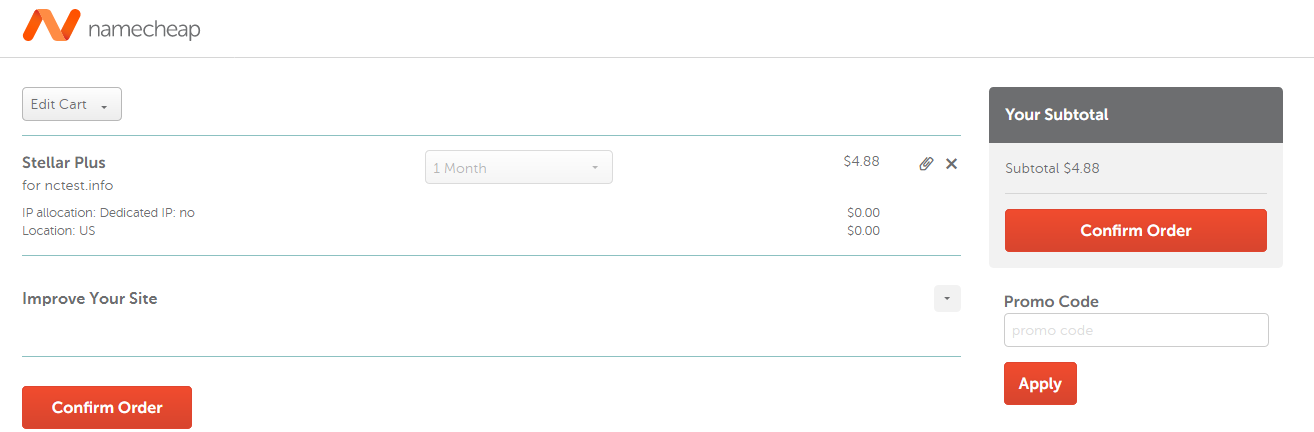The height and width of the screenshot is (432, 1314).
Task: Expand Improve Your Site section arrow
Action: tap(946, 298)
